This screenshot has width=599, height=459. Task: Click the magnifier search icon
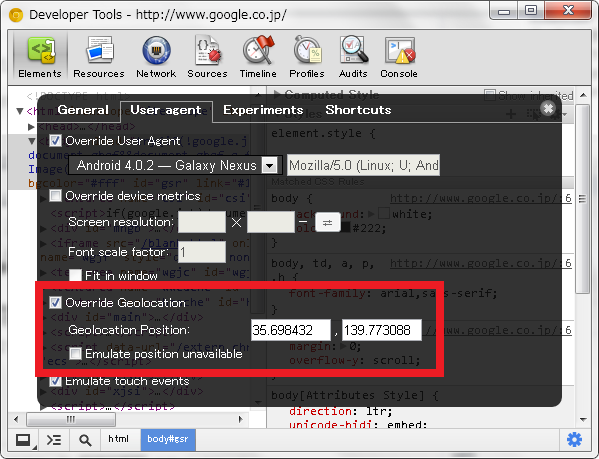tap(85, 440)
